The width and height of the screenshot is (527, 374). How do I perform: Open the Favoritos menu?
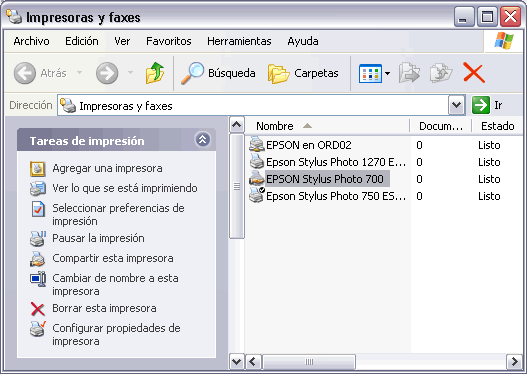[169, 41]
